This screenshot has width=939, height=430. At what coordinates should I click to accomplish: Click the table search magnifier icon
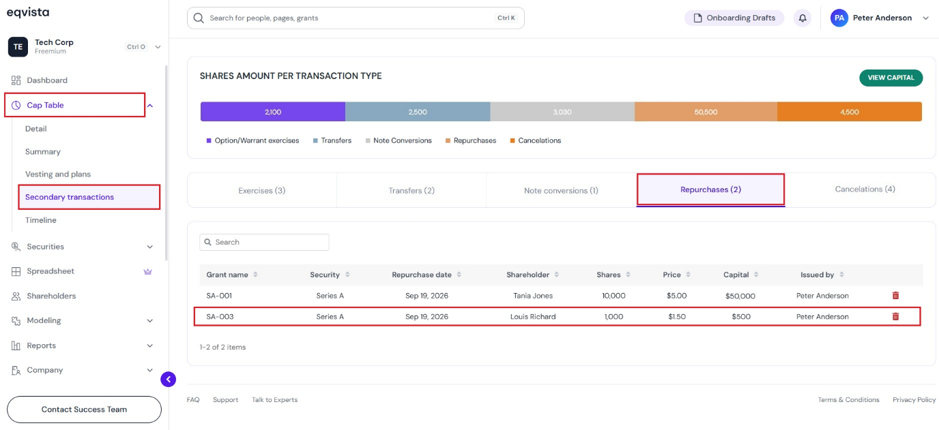coord(208,242)
